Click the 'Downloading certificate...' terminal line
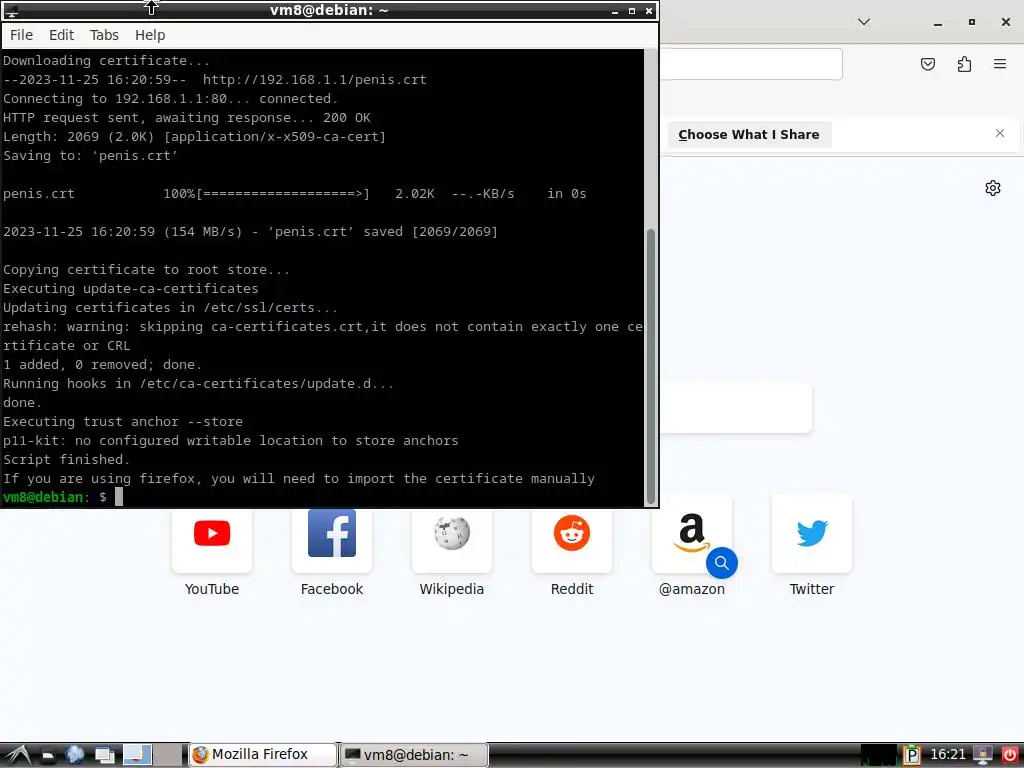 click(x=106, y=61)
